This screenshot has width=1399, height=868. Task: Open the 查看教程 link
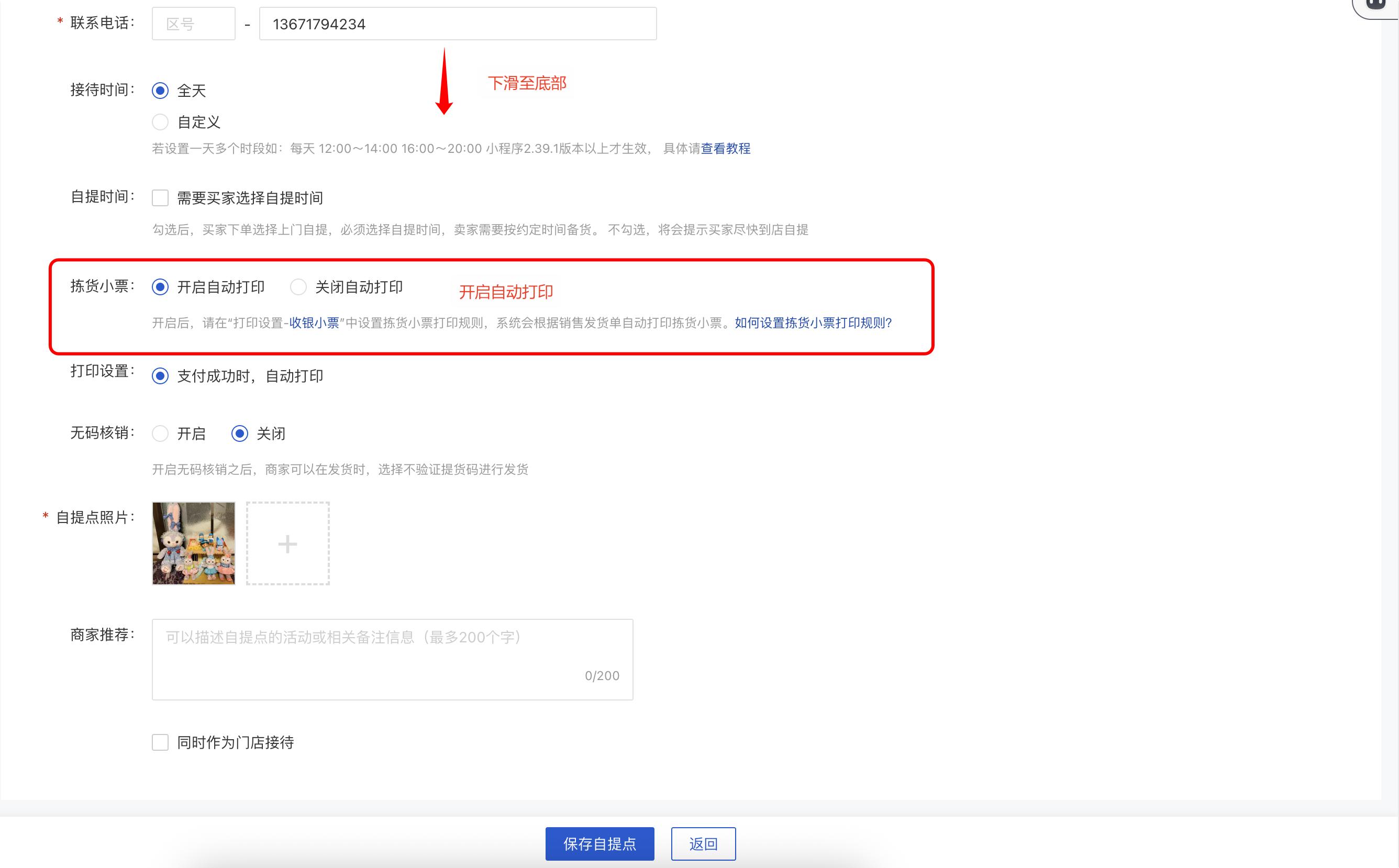point(725,149)
